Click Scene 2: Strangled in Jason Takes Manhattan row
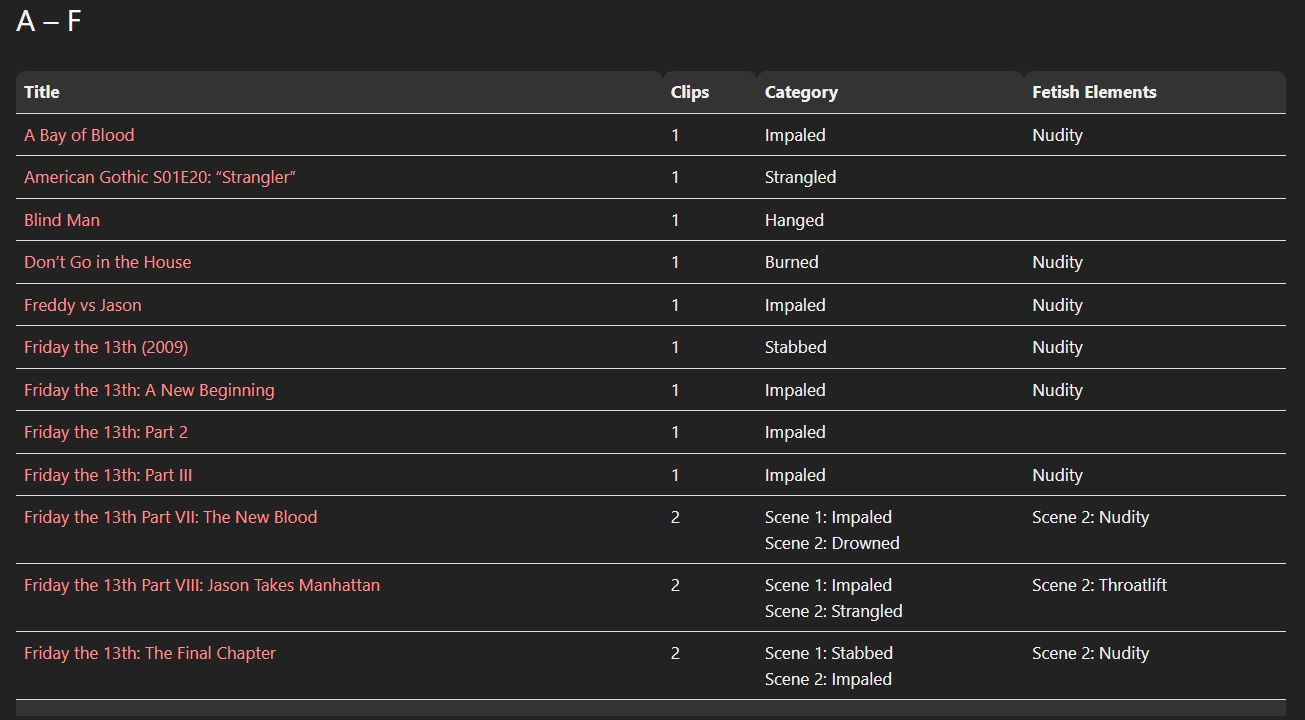 point(833,611)
